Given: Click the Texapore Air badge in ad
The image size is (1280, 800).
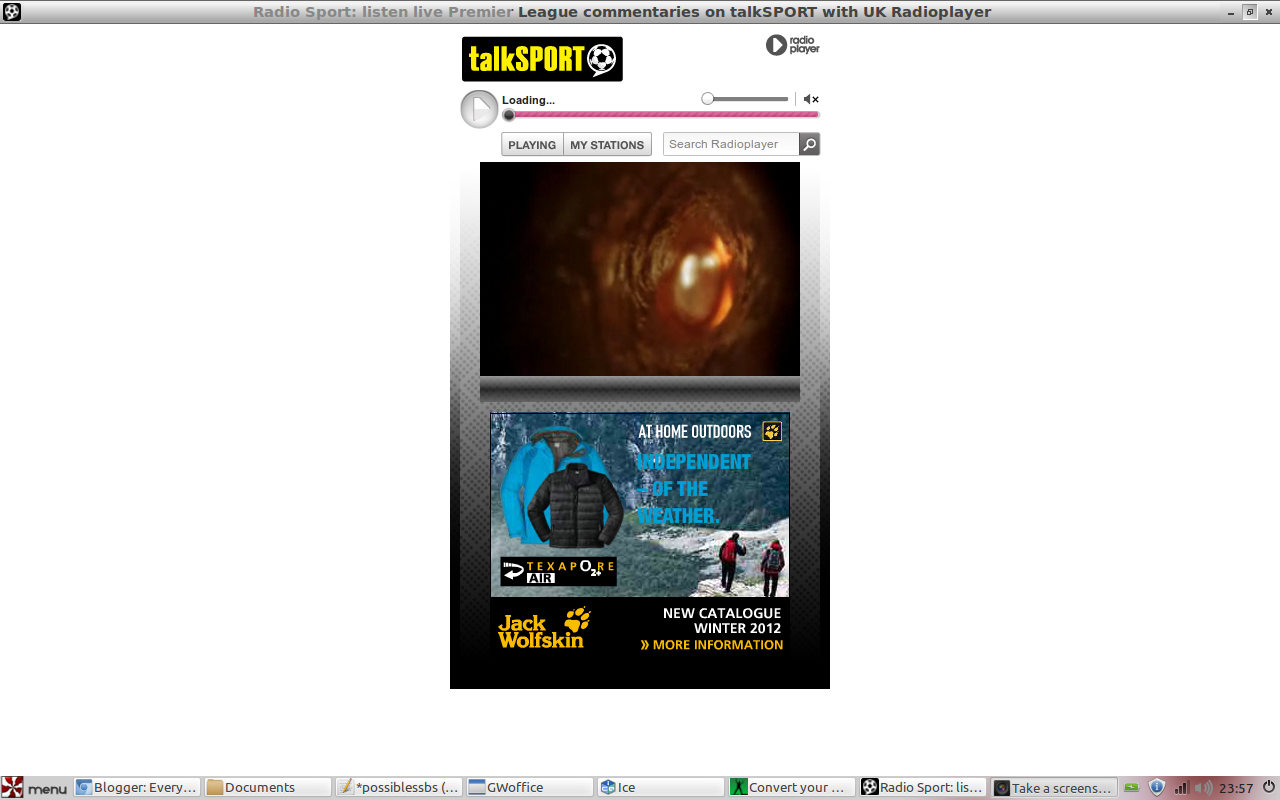Looking at the screenshot, I should (x=558, y=571).
